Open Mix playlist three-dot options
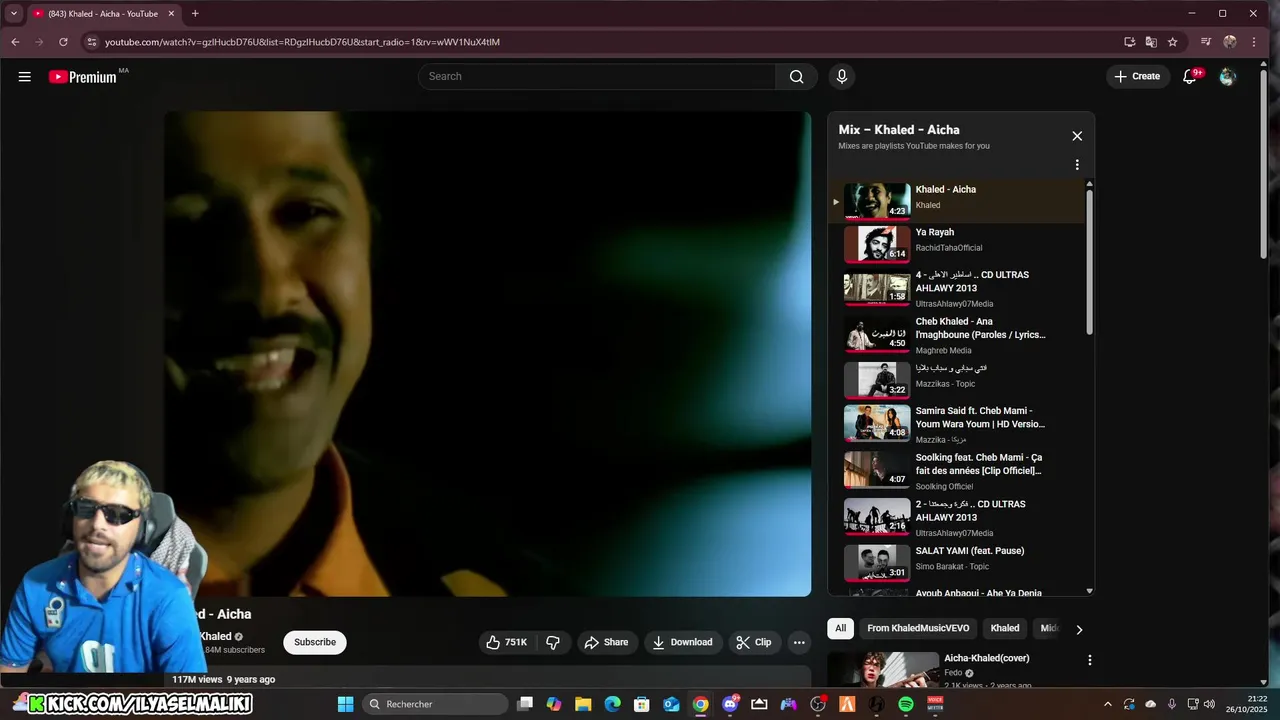 coord(1077,165)
